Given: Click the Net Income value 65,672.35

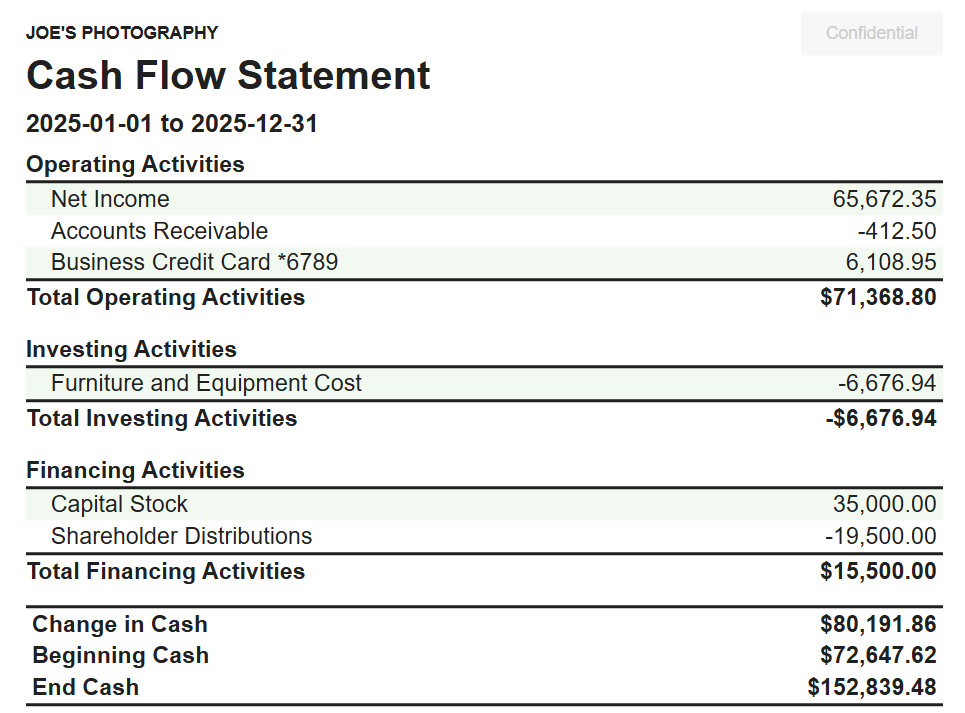Looking at the screenshot, I should click(884, 199).
